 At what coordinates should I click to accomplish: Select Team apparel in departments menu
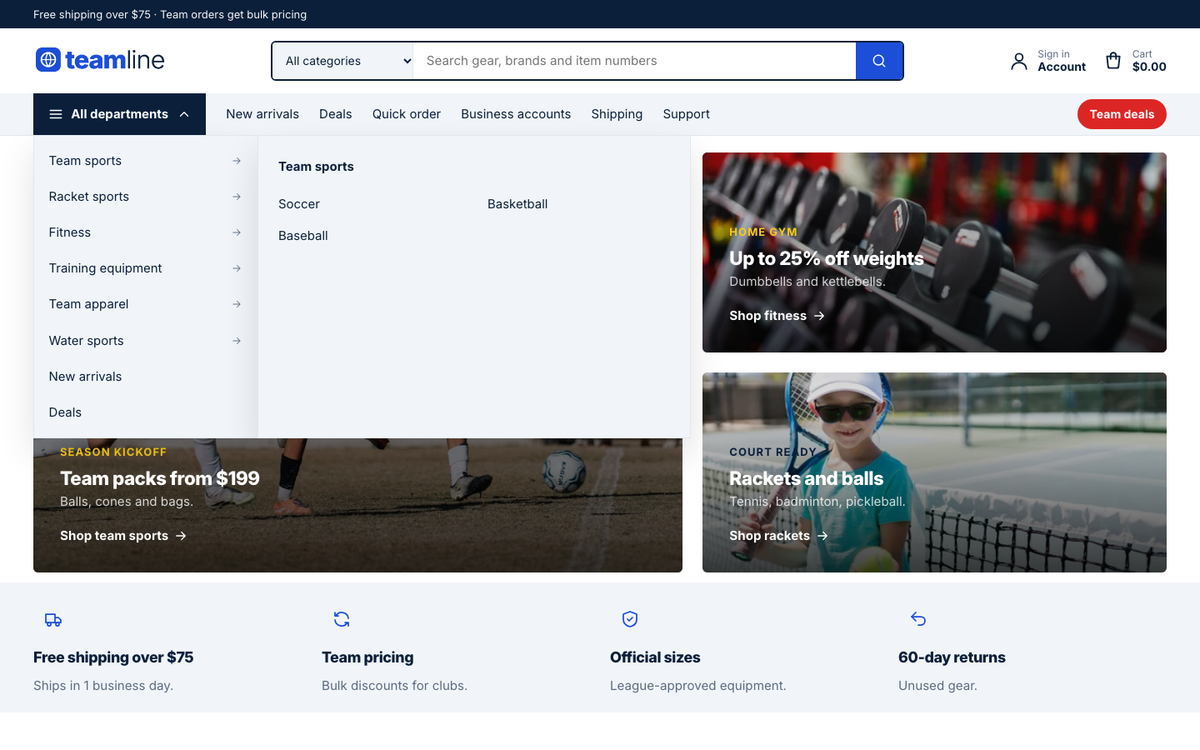click(145, 305)
